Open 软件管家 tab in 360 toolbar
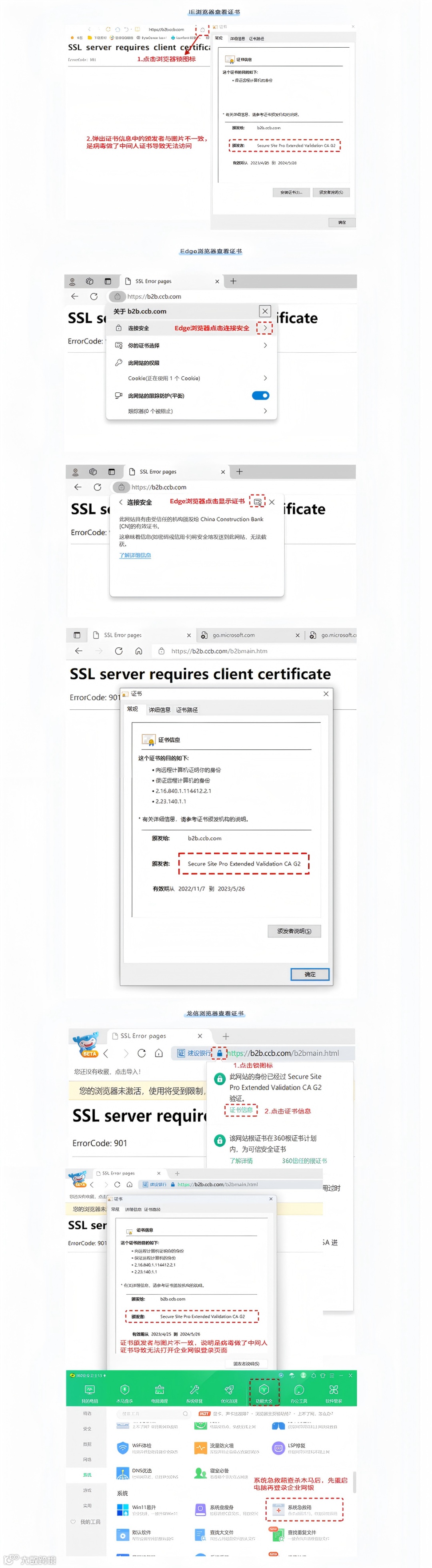The height and width of the screenshot is (1568, 432). (334, 1393)
